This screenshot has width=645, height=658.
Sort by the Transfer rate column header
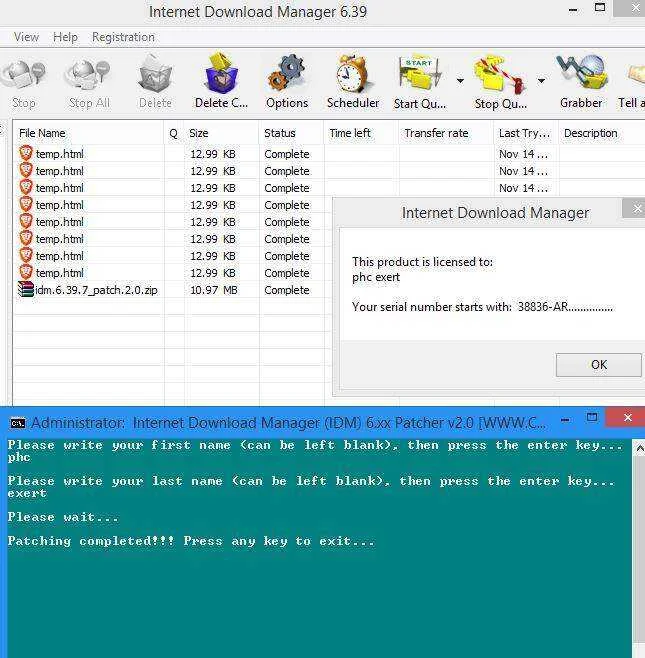click(x=446, y=133)
